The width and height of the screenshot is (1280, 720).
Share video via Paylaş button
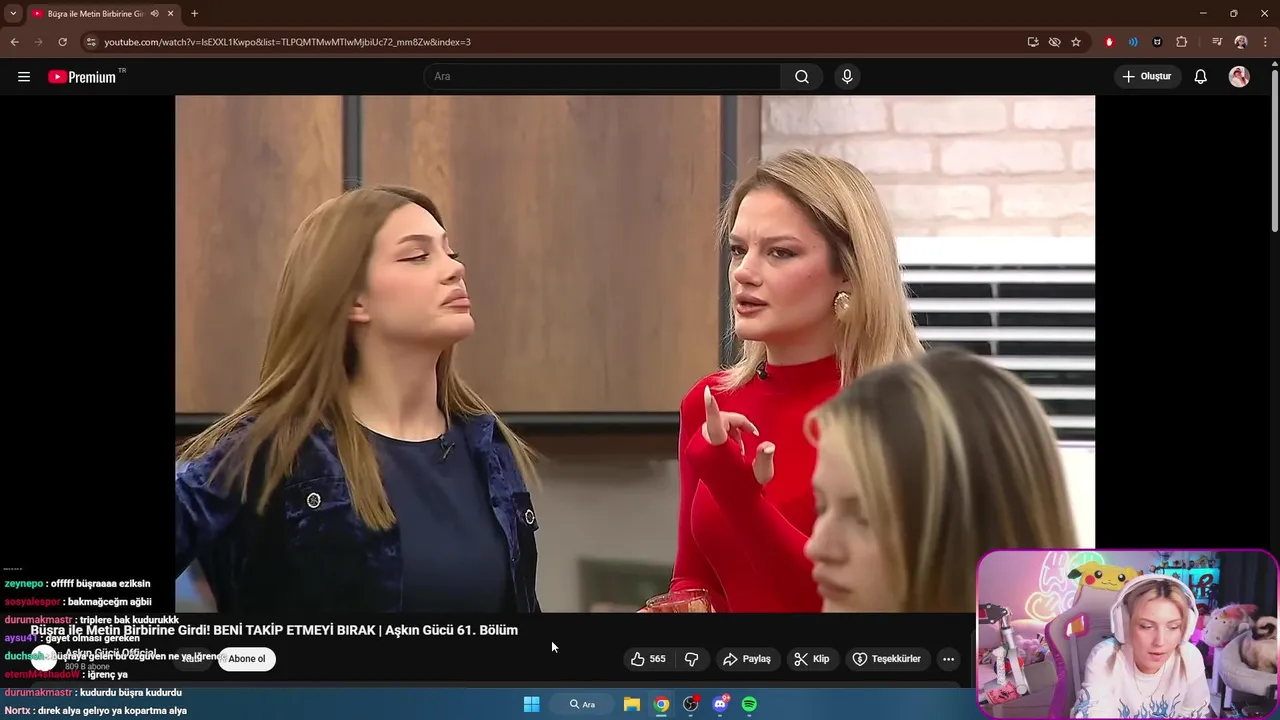click(x=747, y=659)
